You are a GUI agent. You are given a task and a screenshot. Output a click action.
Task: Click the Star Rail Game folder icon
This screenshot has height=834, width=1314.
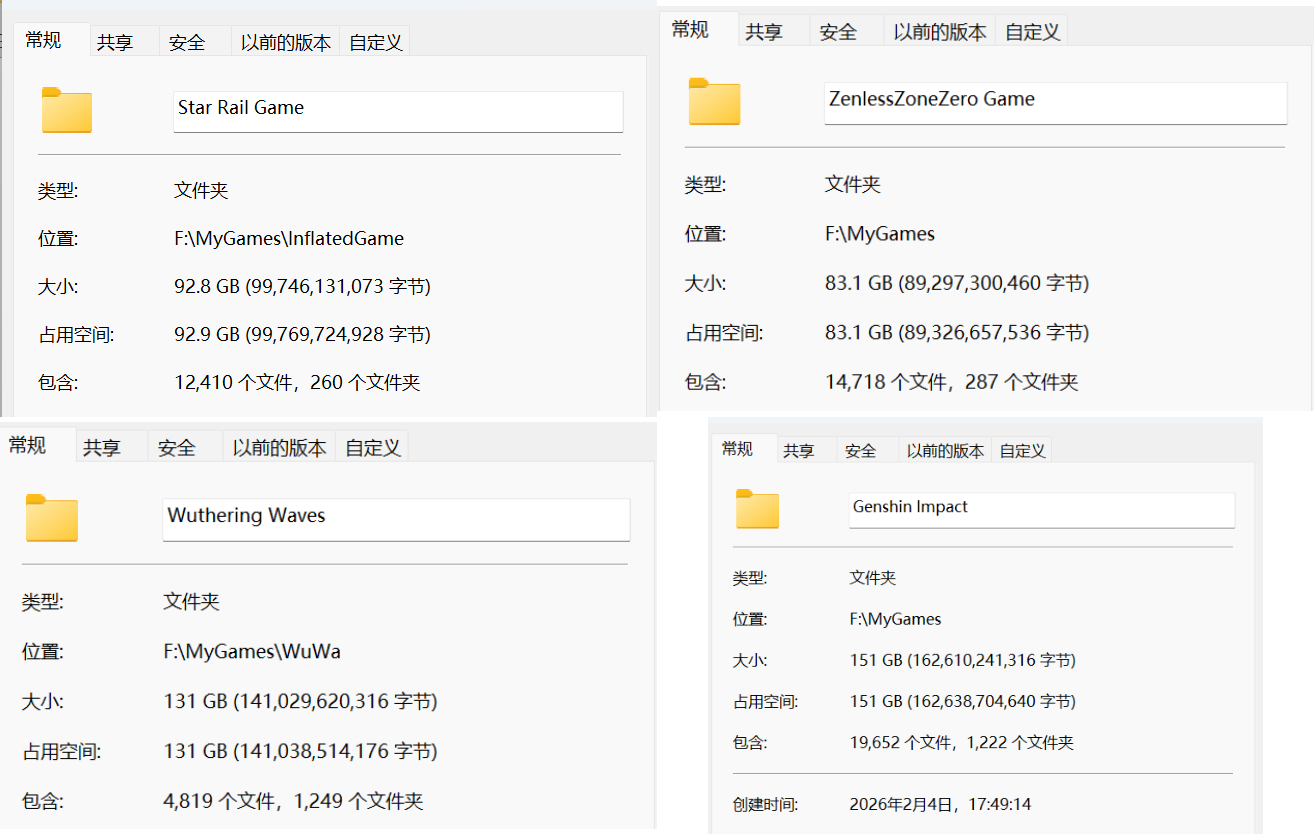pyautogui.click(x=67, y=110)
